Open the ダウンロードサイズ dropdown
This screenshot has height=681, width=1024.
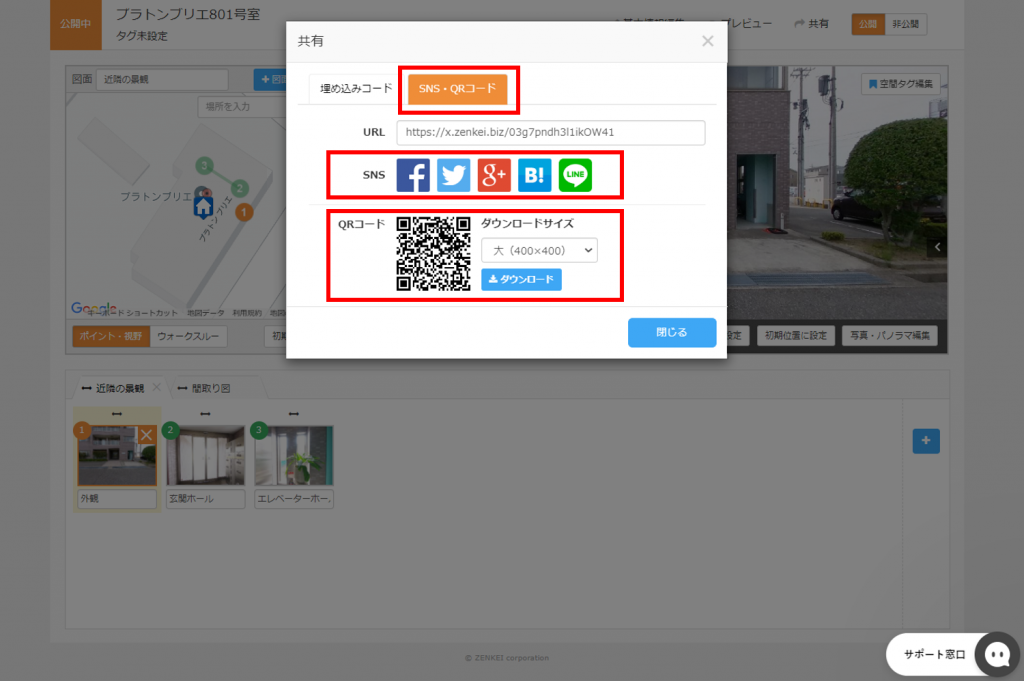539,251
